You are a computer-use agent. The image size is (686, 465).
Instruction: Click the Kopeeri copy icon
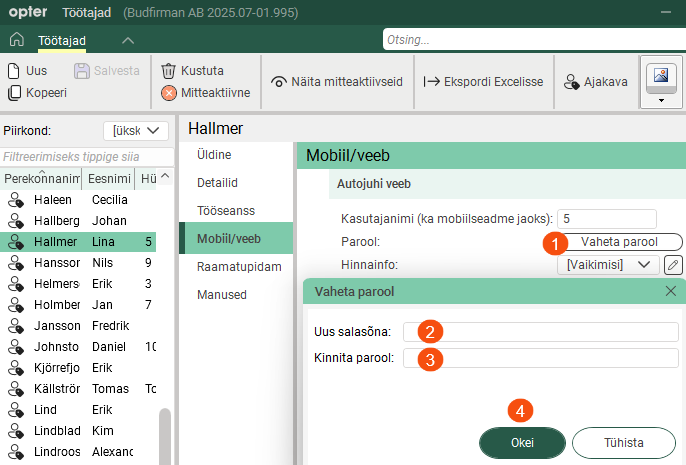click(x=14, y=93)
